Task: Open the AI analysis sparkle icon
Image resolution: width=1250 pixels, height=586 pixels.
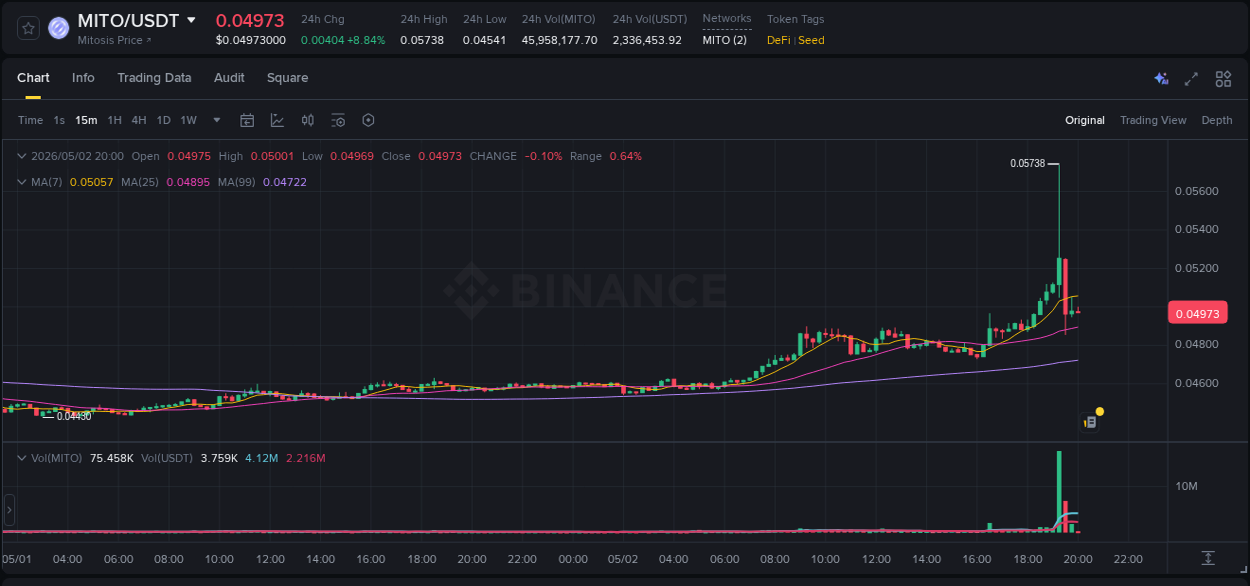Action: point(1161,78)
